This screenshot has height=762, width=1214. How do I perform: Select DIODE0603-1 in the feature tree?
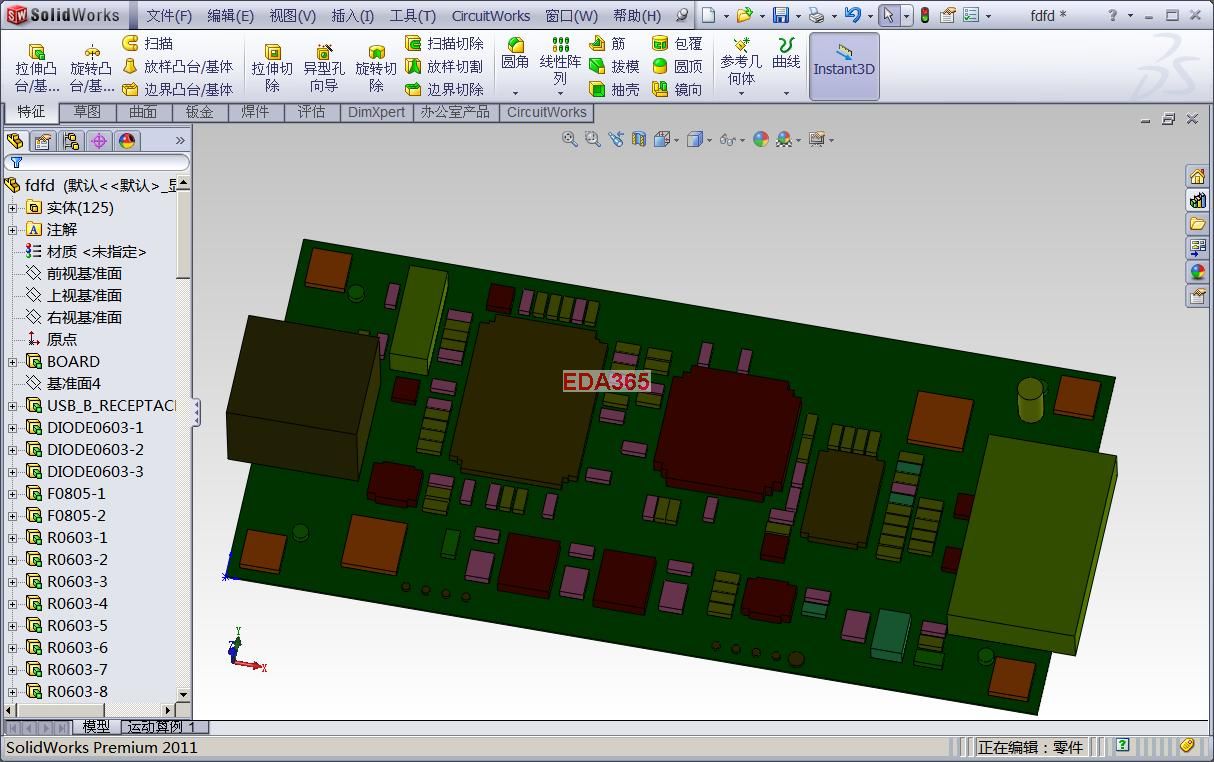pos(95,428)
